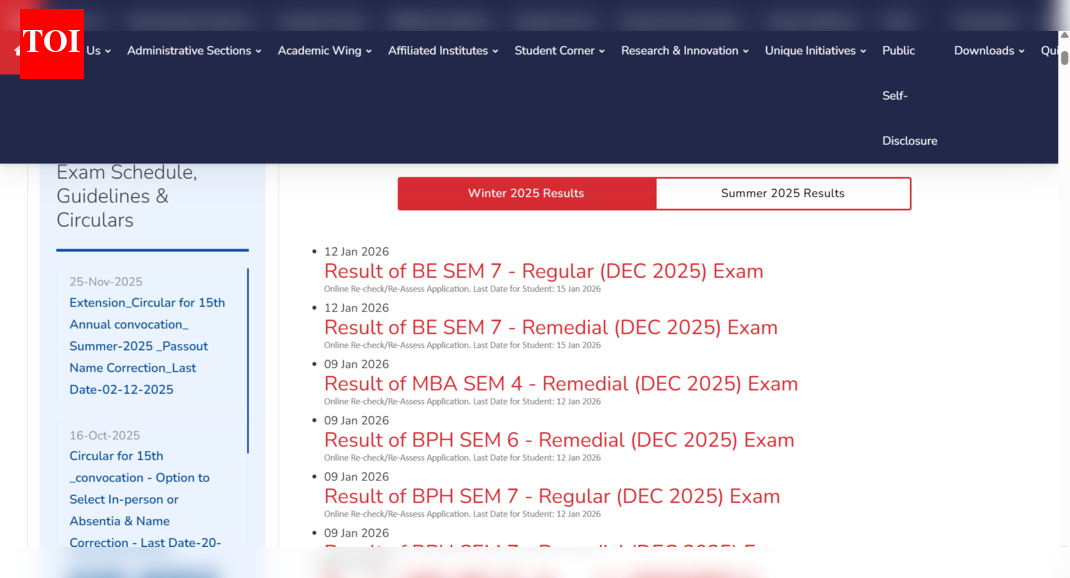Image resolution: width=1070 pixels, height=578 pixels.
Task: Click the truncated Qui menu item on far right
Action: tap(1053, 50)
